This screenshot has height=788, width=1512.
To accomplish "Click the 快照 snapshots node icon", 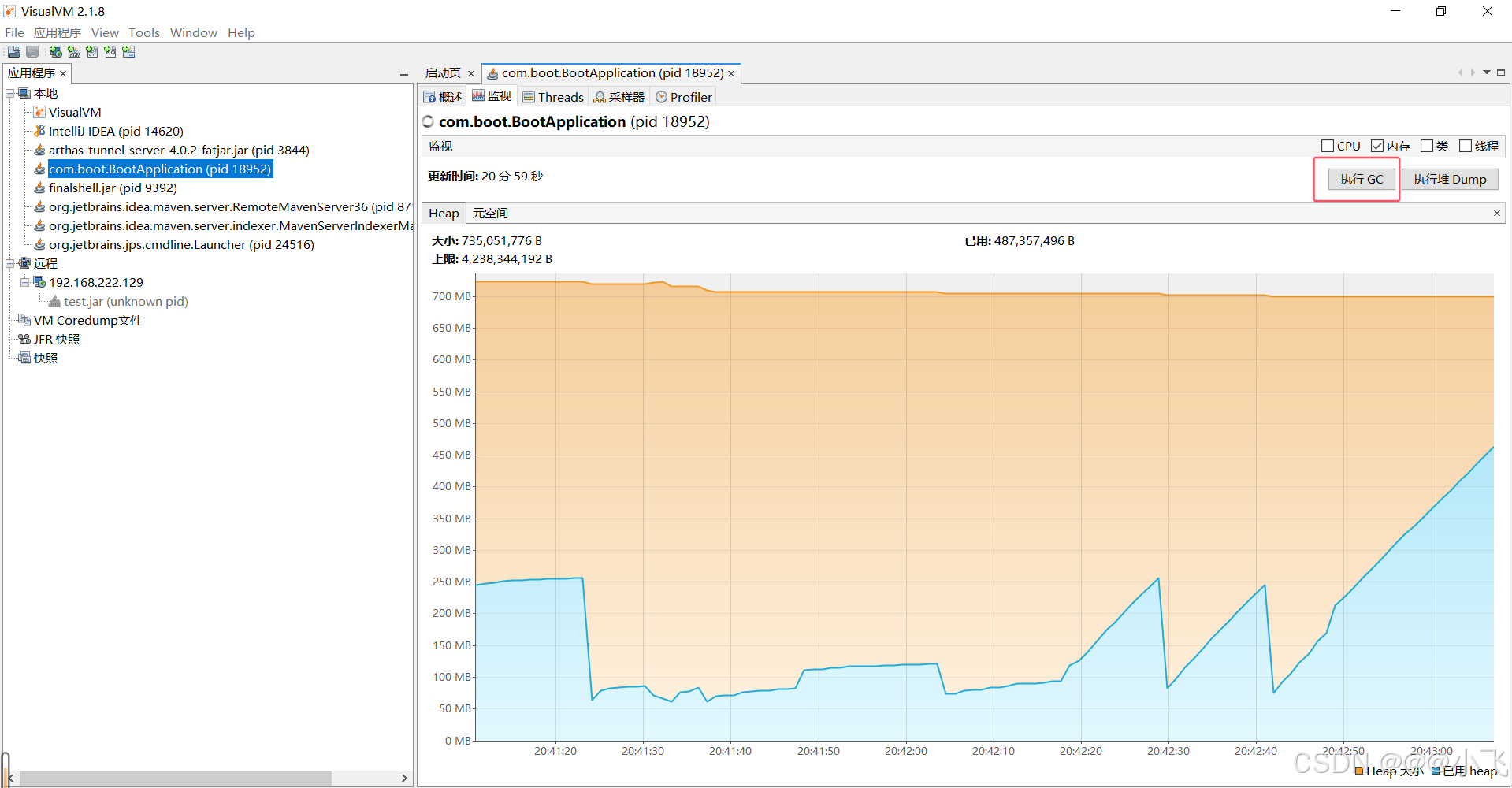I will tap(24, 358).
